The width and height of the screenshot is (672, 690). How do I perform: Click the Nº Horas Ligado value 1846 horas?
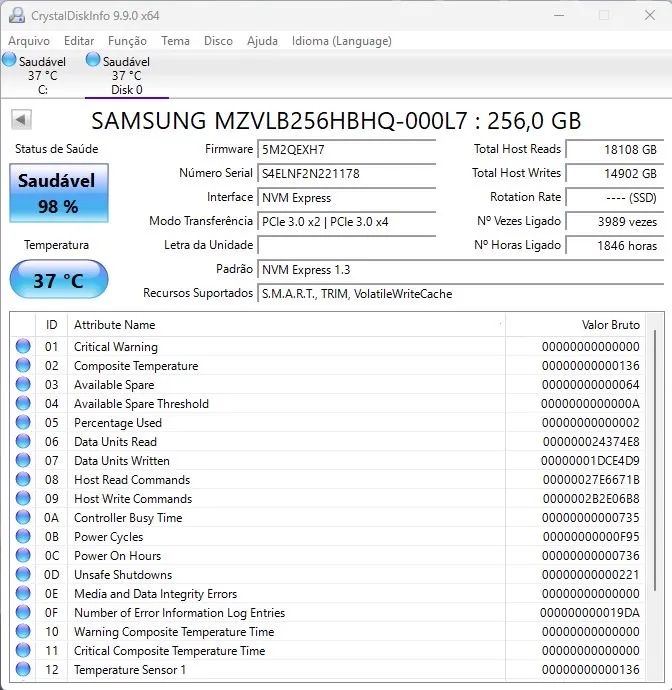614,245
